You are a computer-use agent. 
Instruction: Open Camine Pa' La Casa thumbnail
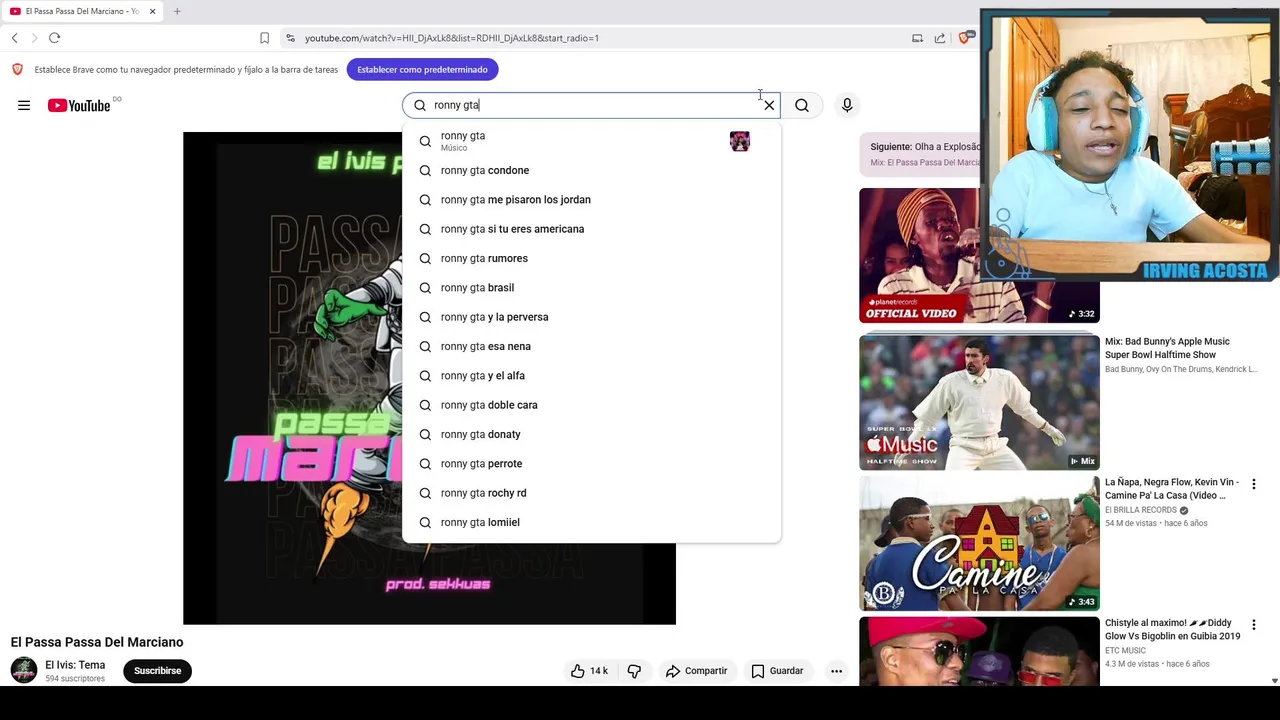(x=979, y=543)
